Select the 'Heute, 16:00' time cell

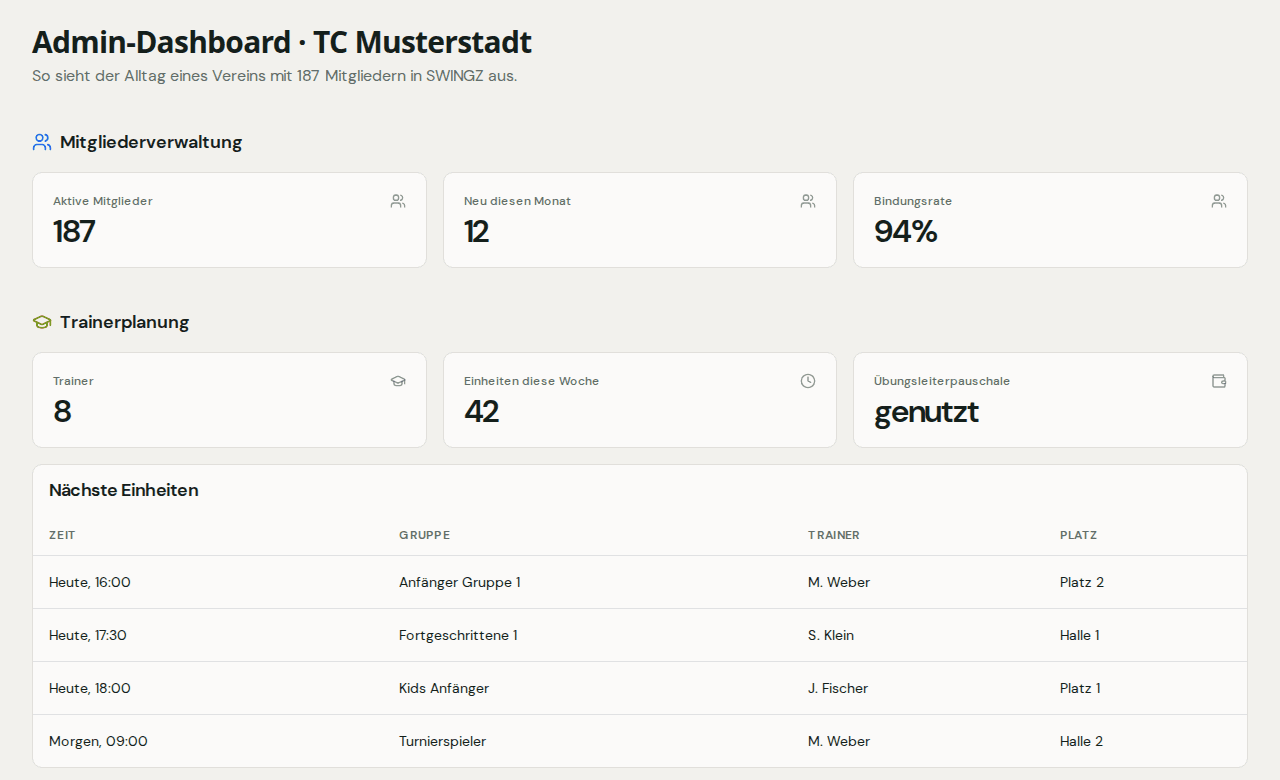click(x=90, y=582)
